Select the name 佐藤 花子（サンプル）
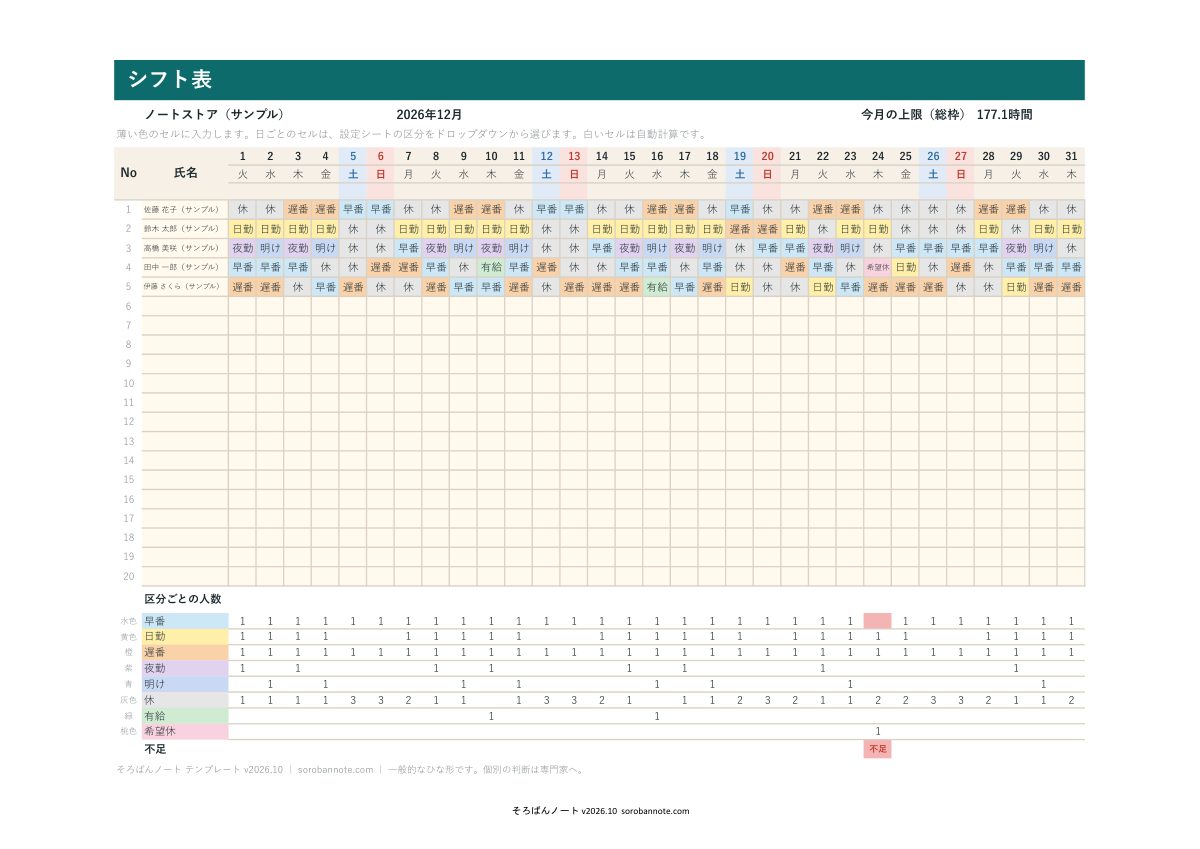1200x849 pixels. click(x=182, y=210)
